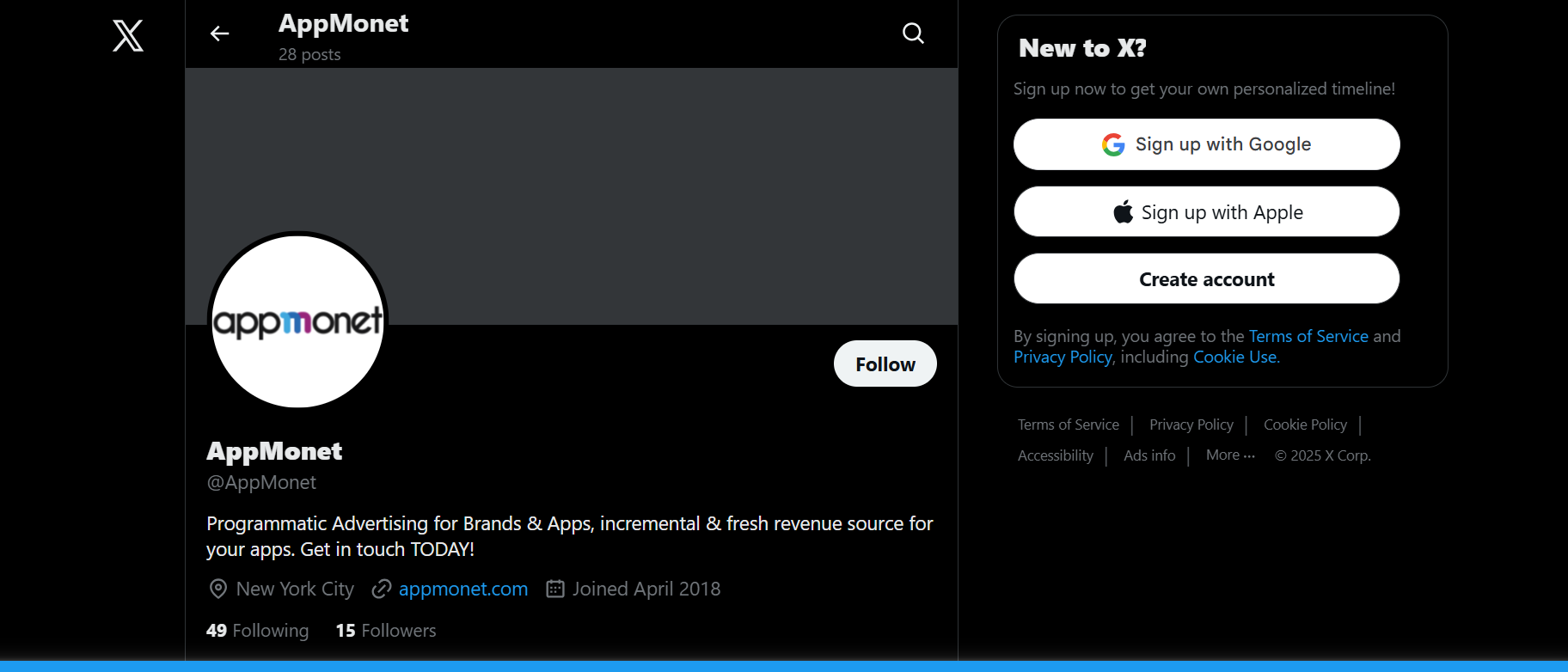The width and height of the screenshot is (1568, 672).
Task: Go back using the left arrow
Action: pos(220,34)
